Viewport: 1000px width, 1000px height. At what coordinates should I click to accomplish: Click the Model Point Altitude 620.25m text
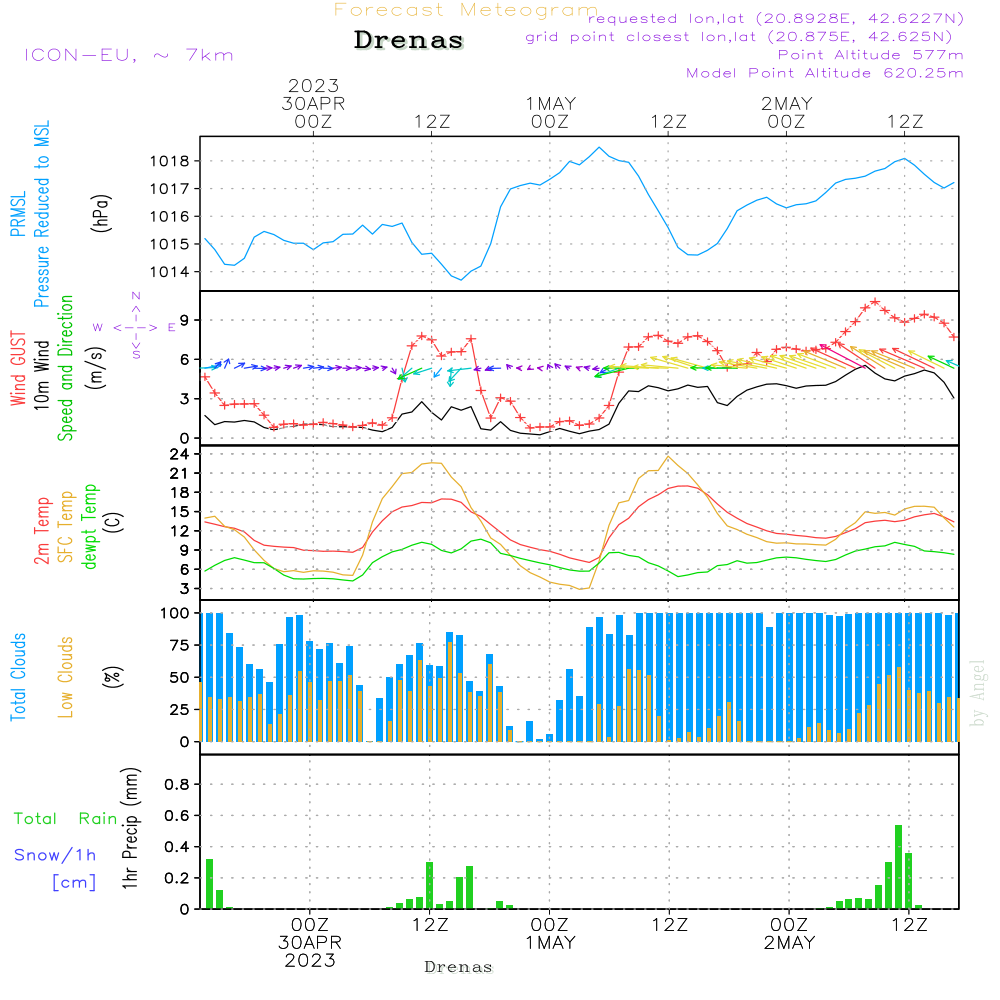pyautogui.click(x=824, y=73)
